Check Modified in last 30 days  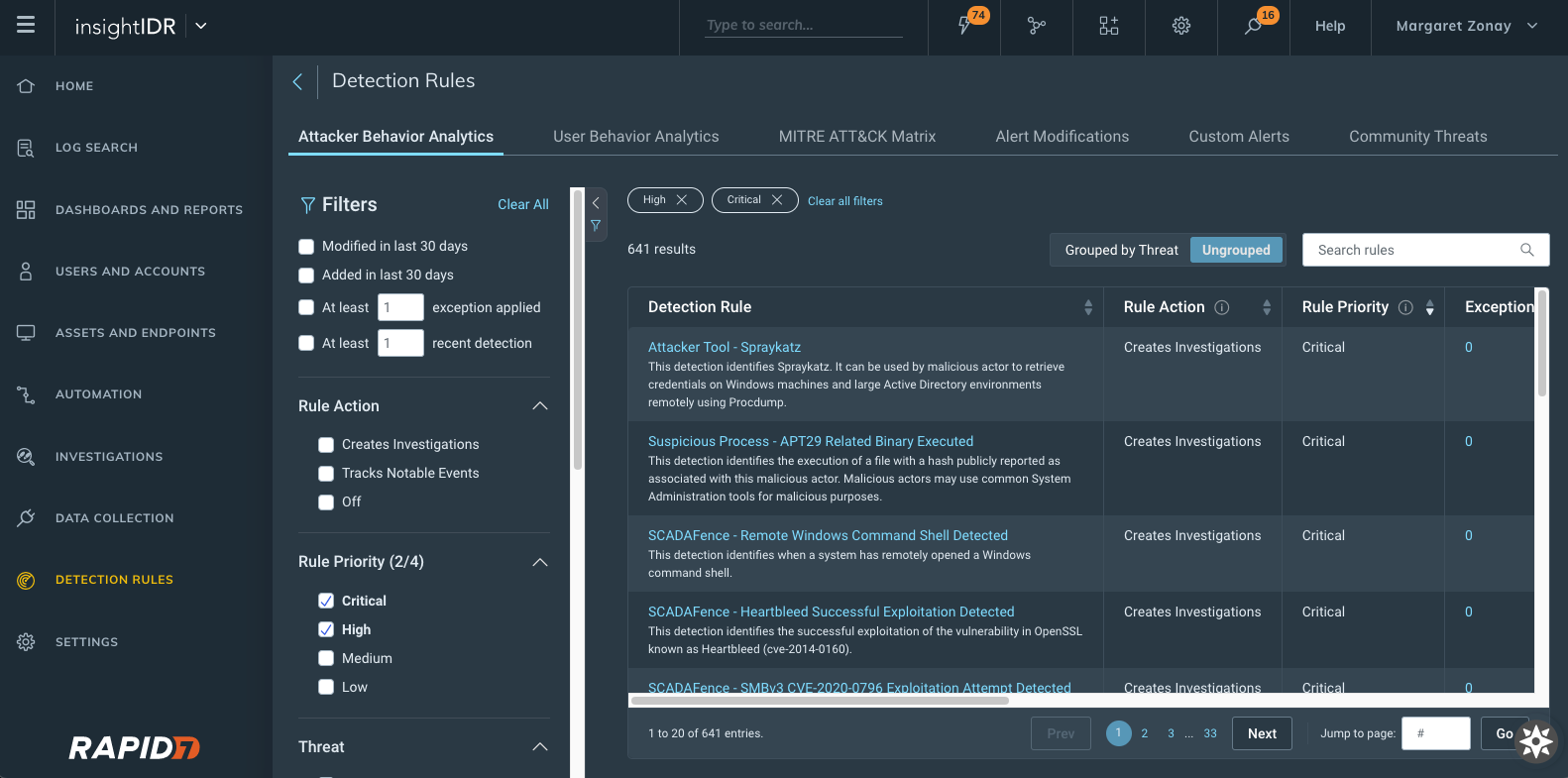[306, 246]
